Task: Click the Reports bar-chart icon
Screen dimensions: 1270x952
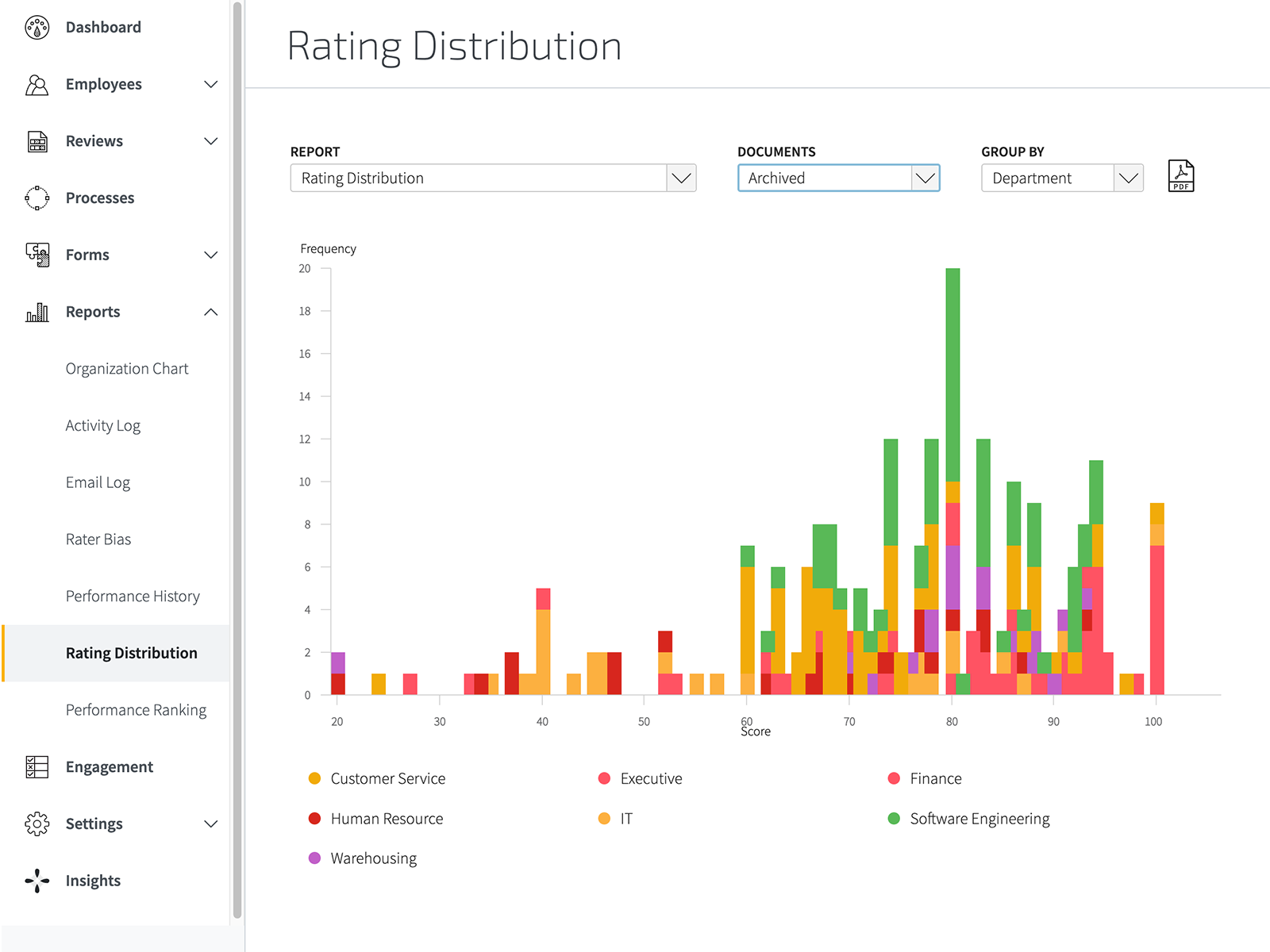Action: coord(36,312)
